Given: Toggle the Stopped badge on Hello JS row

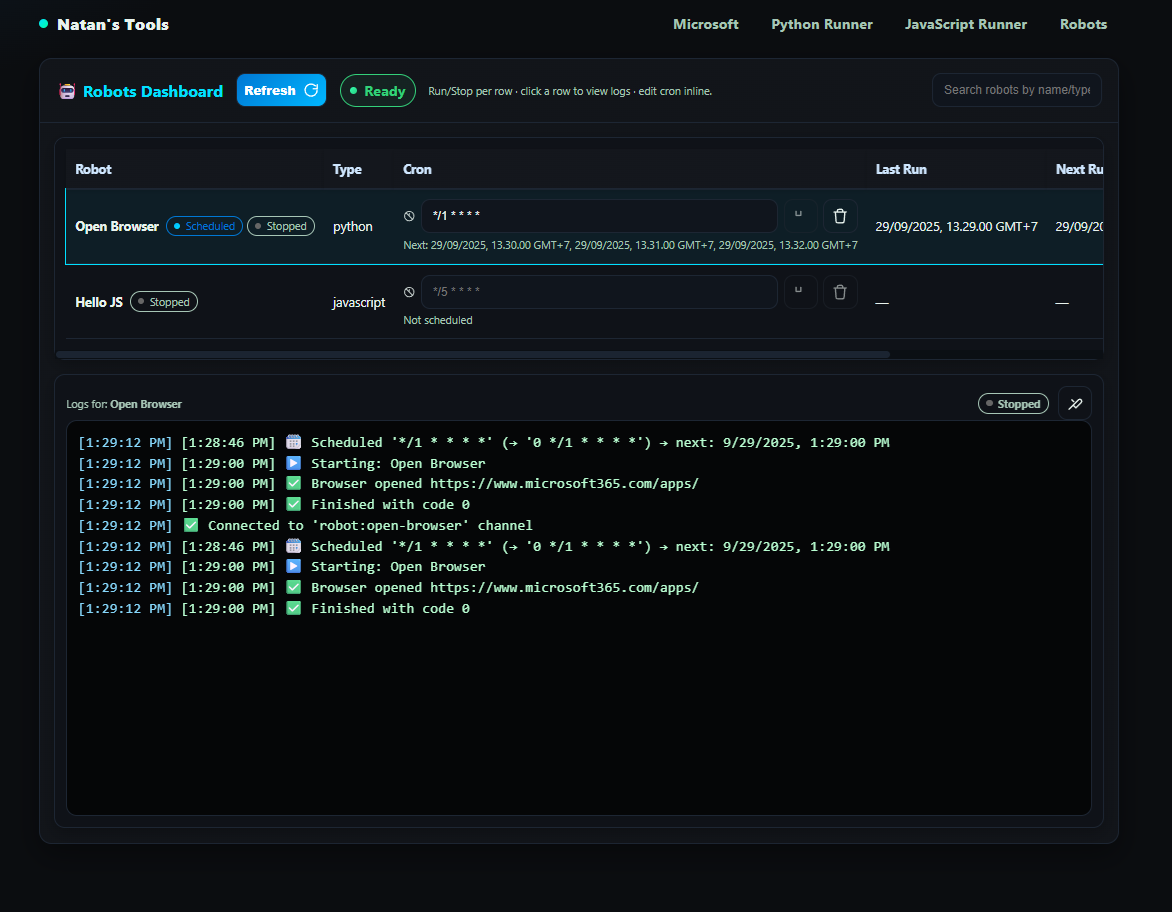Looking at the screenshot, I should (163, 301).
